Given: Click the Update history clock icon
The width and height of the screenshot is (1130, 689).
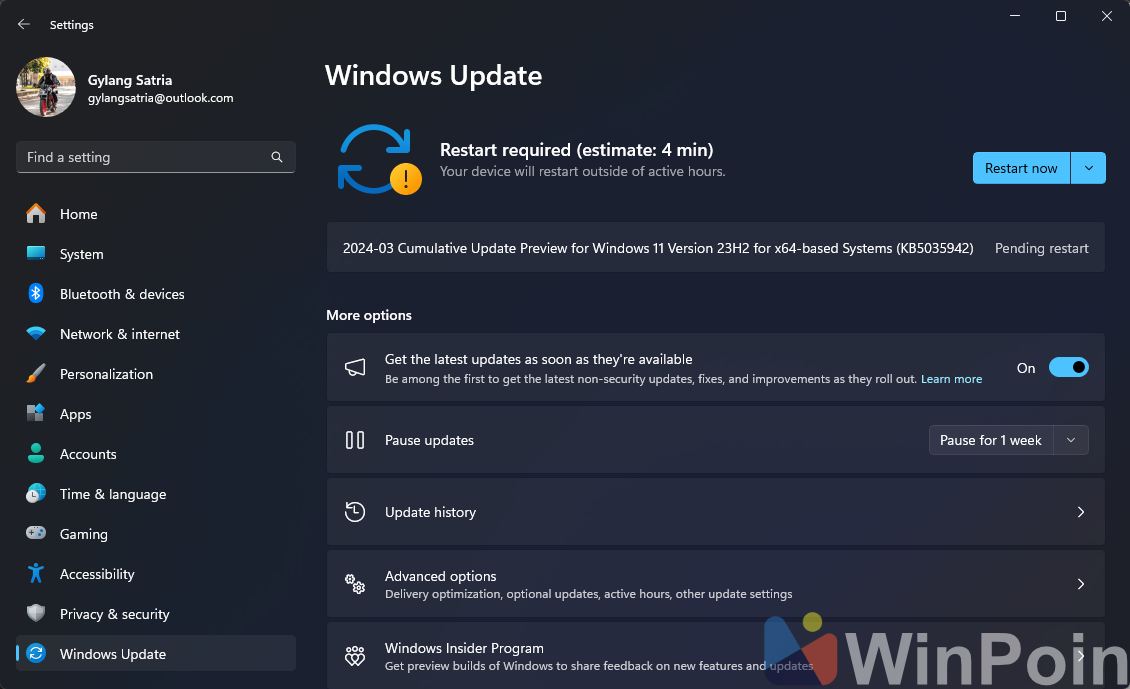Looking at the screenshot, I should pyautogui.click(x=355, y=512).
